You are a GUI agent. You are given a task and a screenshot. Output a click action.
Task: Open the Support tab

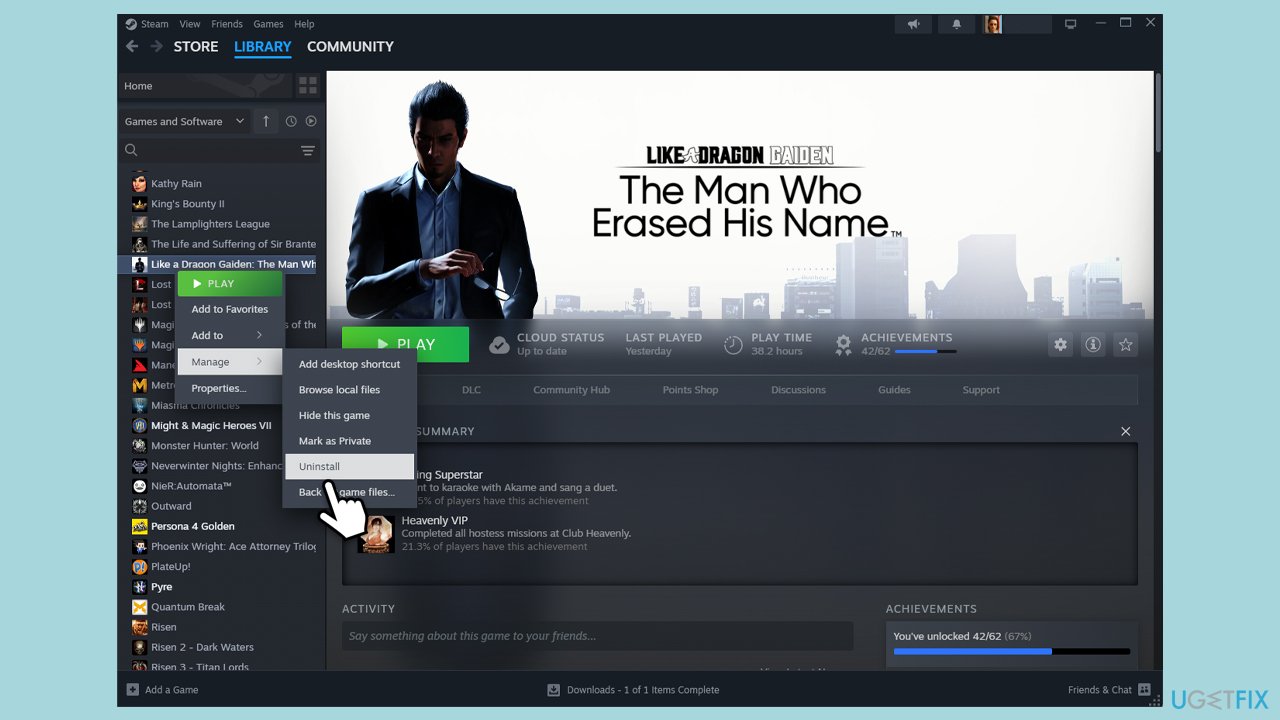(x=981, y=390)
